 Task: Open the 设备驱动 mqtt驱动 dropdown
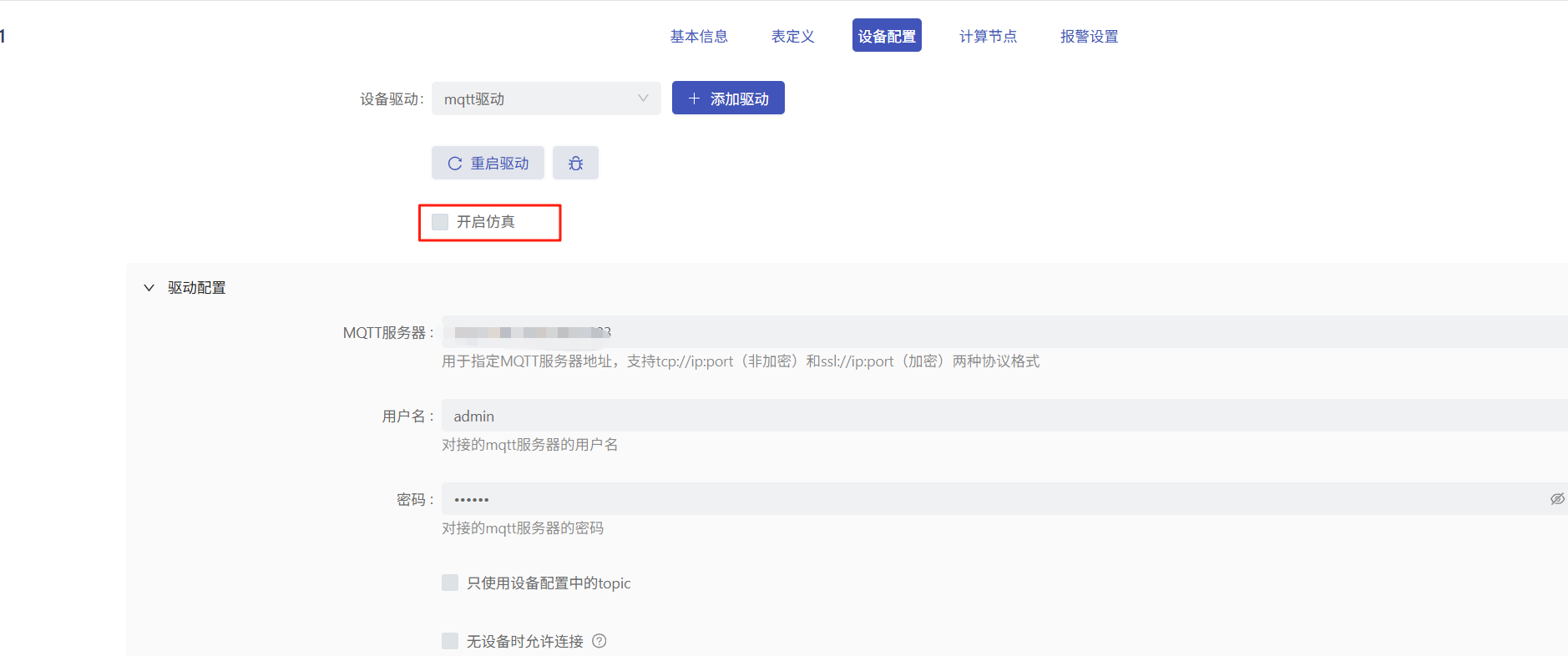[x=546, y=98]
